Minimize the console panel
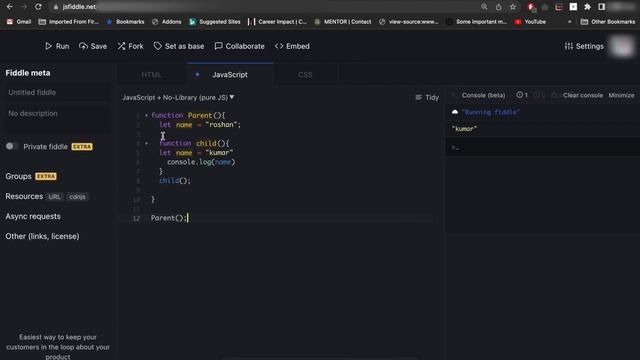This screenshot has width=640, height=360. coord(621,95)
